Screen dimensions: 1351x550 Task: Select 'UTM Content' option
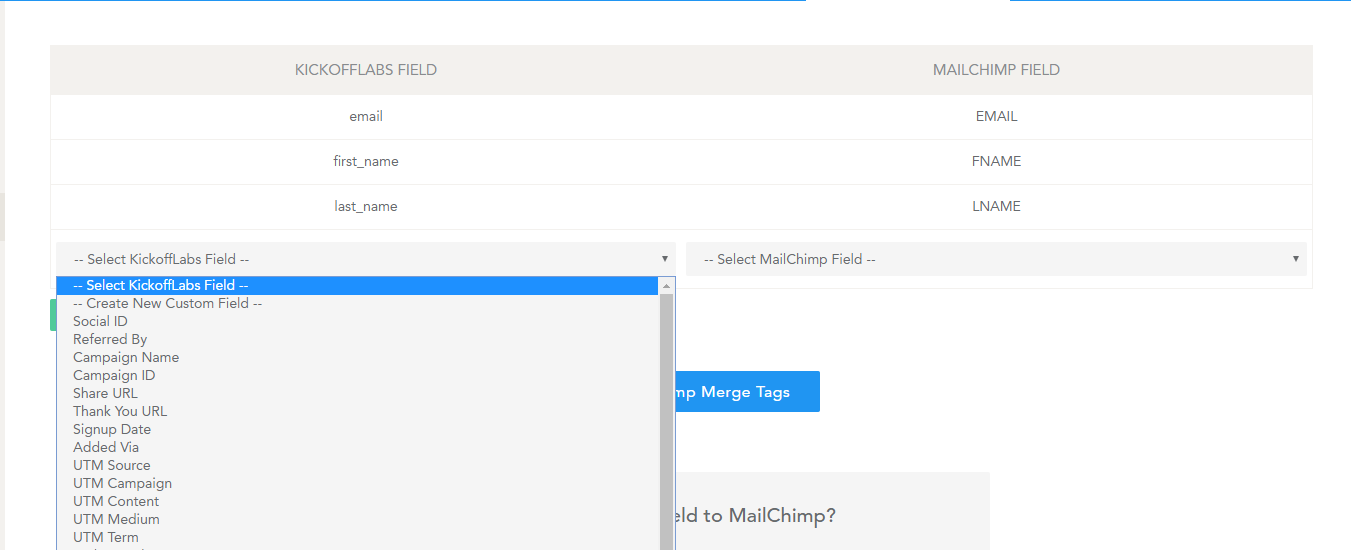[358, 501]
